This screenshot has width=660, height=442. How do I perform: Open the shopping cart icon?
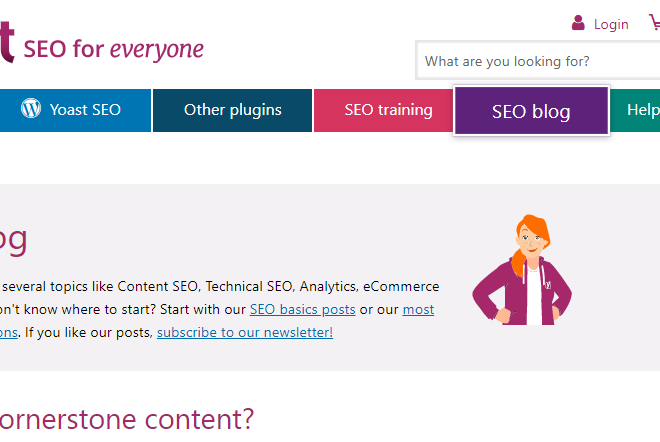click(654, 22)
